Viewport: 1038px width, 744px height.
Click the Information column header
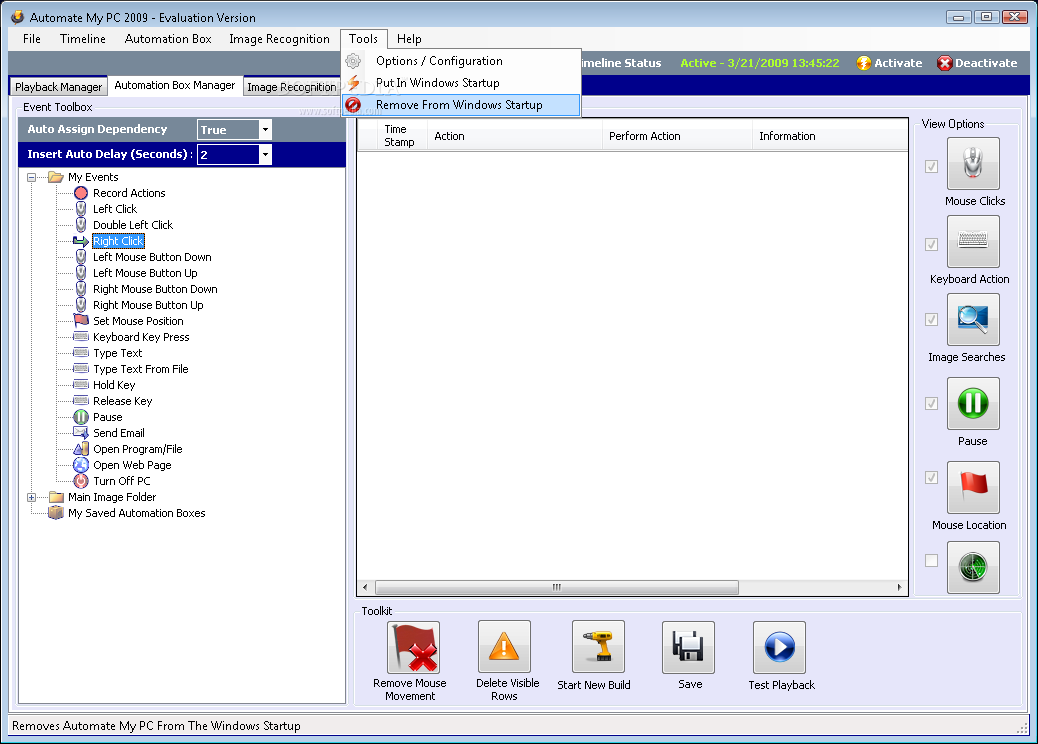[829, 136]
